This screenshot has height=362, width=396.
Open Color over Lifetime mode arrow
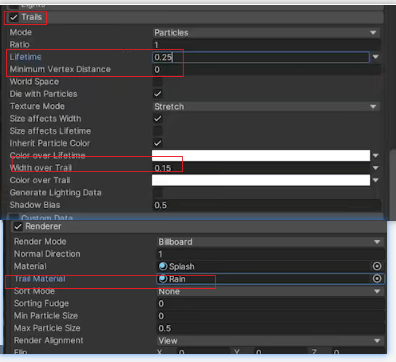376,156
